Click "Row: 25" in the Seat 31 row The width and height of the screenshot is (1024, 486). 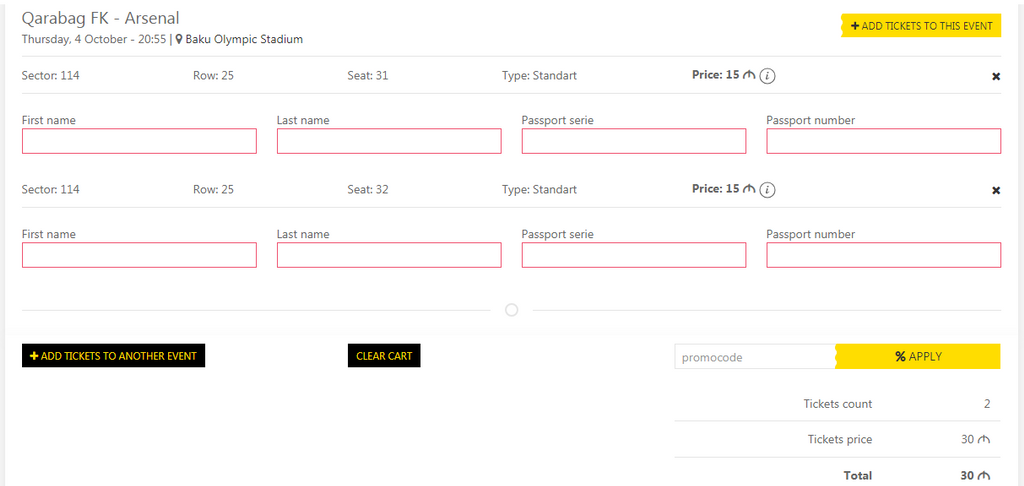pos(214,76)
